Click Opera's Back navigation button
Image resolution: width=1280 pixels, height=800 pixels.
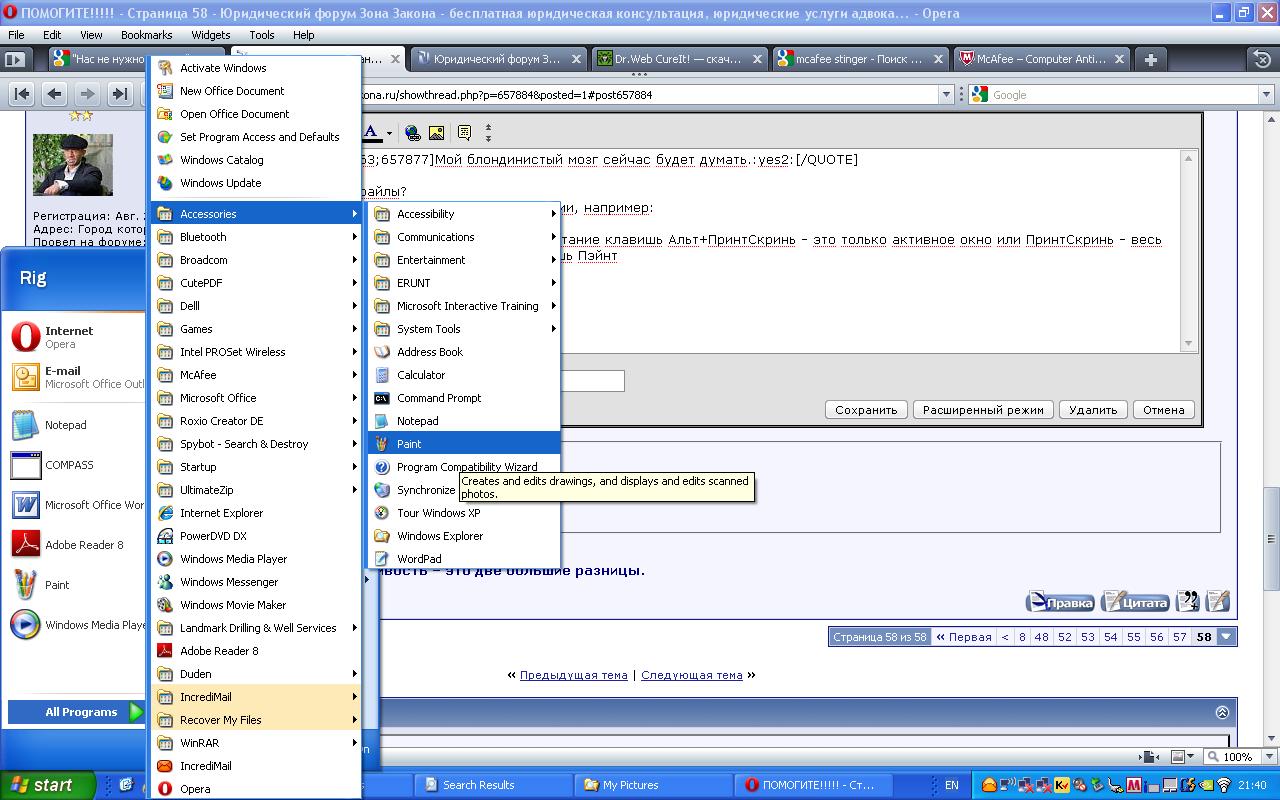[x=55, y=94]
